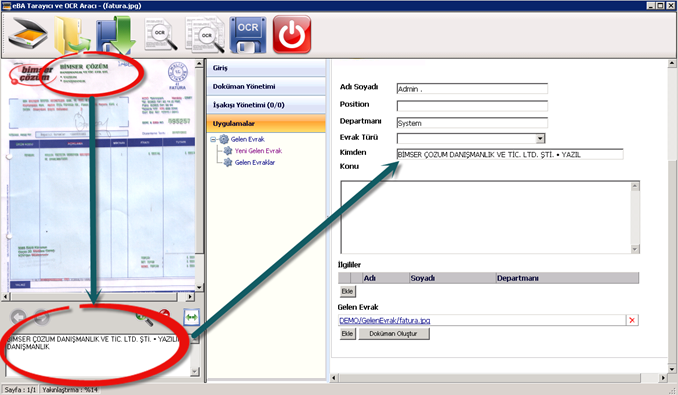
Task: Go to previous page with gray back arrow
Action: click(18, 317)
